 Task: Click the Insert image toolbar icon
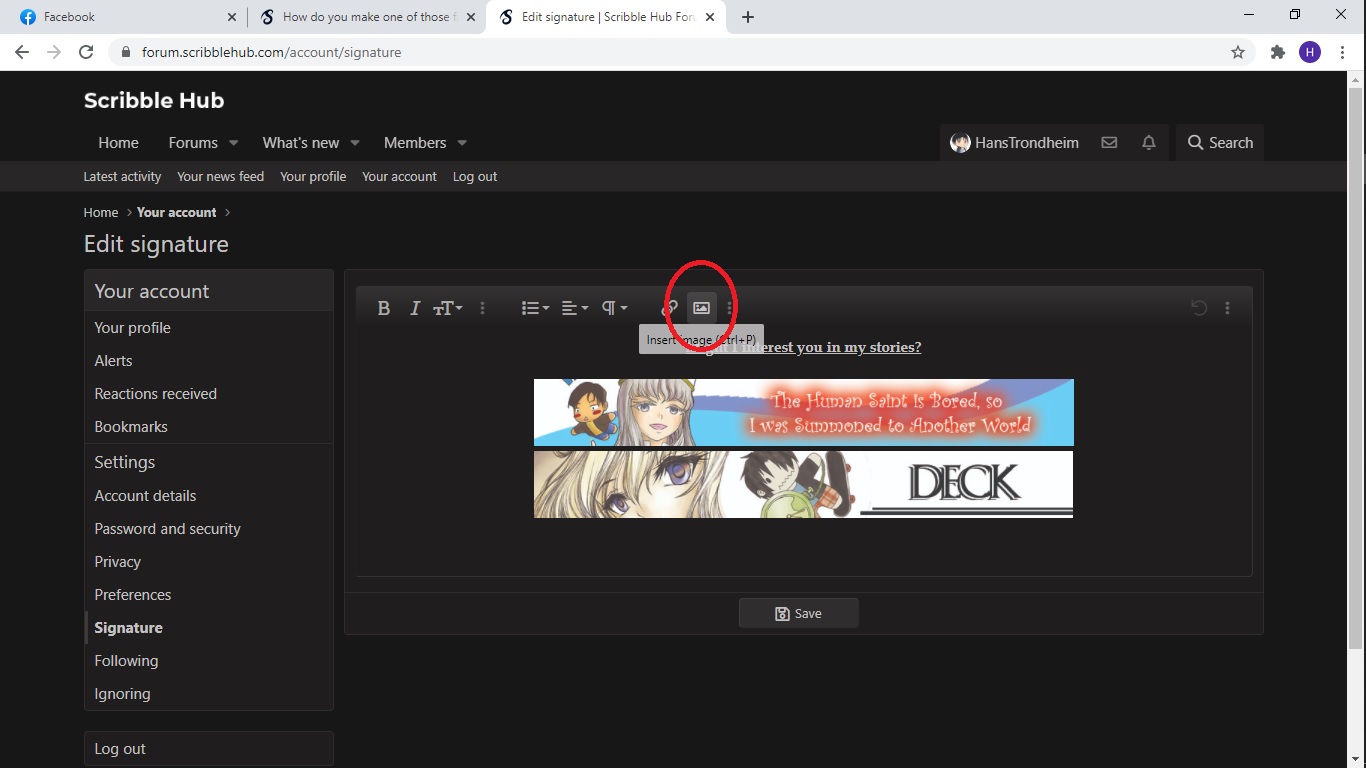(x=700, y=307)
